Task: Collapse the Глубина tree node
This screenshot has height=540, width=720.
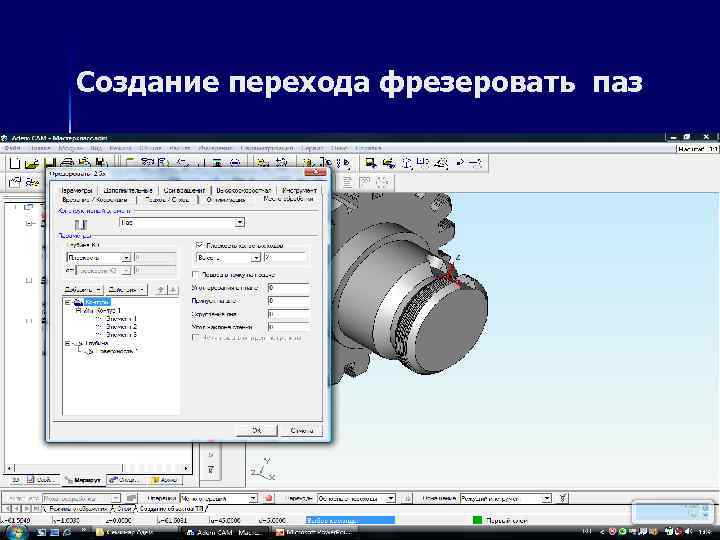Action: coord(68,343)
